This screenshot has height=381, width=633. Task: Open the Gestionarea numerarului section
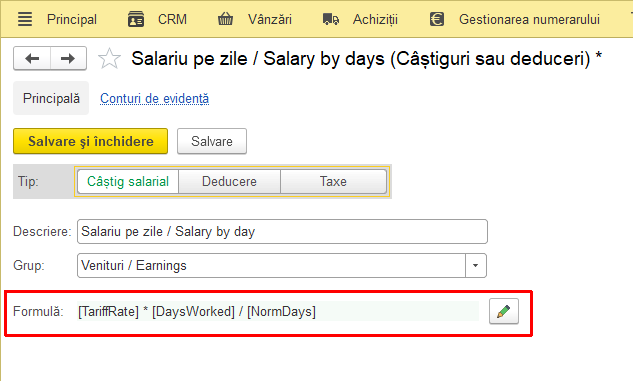tap(529, 19)
